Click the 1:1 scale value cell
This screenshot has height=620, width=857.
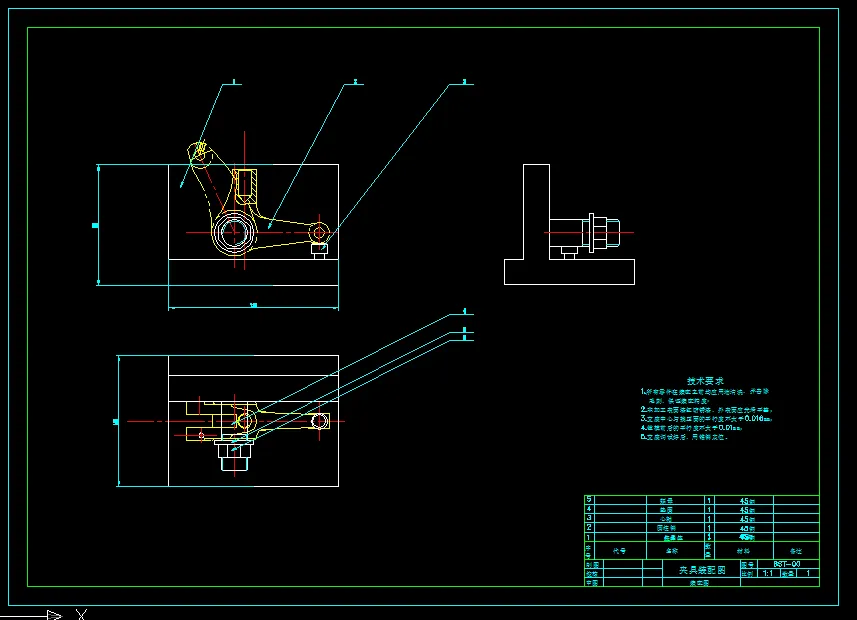767,574
